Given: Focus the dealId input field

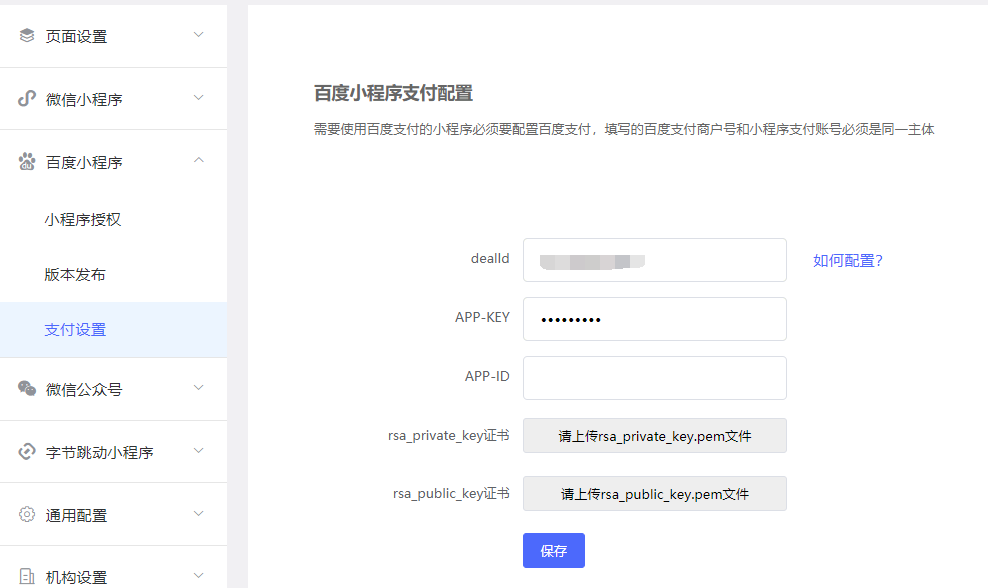Looking at the screenshot, I should point(655,260).
